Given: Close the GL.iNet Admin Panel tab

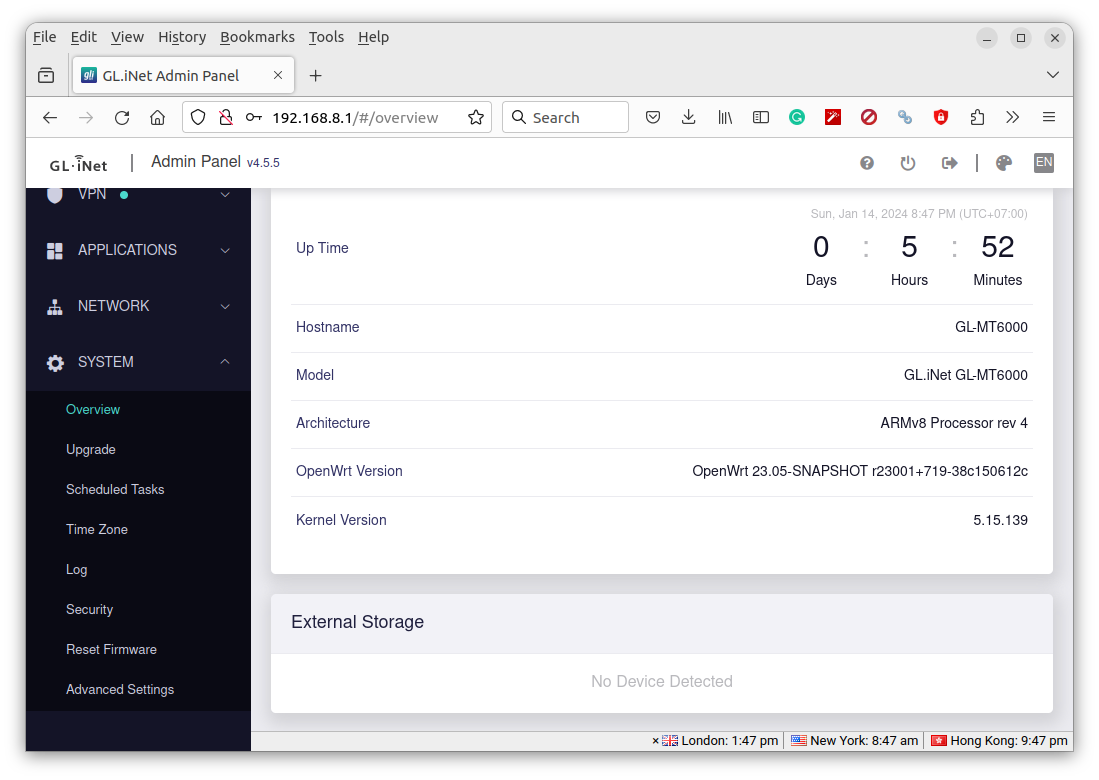Looking at the screenshot, I should [x=278, y=75].
